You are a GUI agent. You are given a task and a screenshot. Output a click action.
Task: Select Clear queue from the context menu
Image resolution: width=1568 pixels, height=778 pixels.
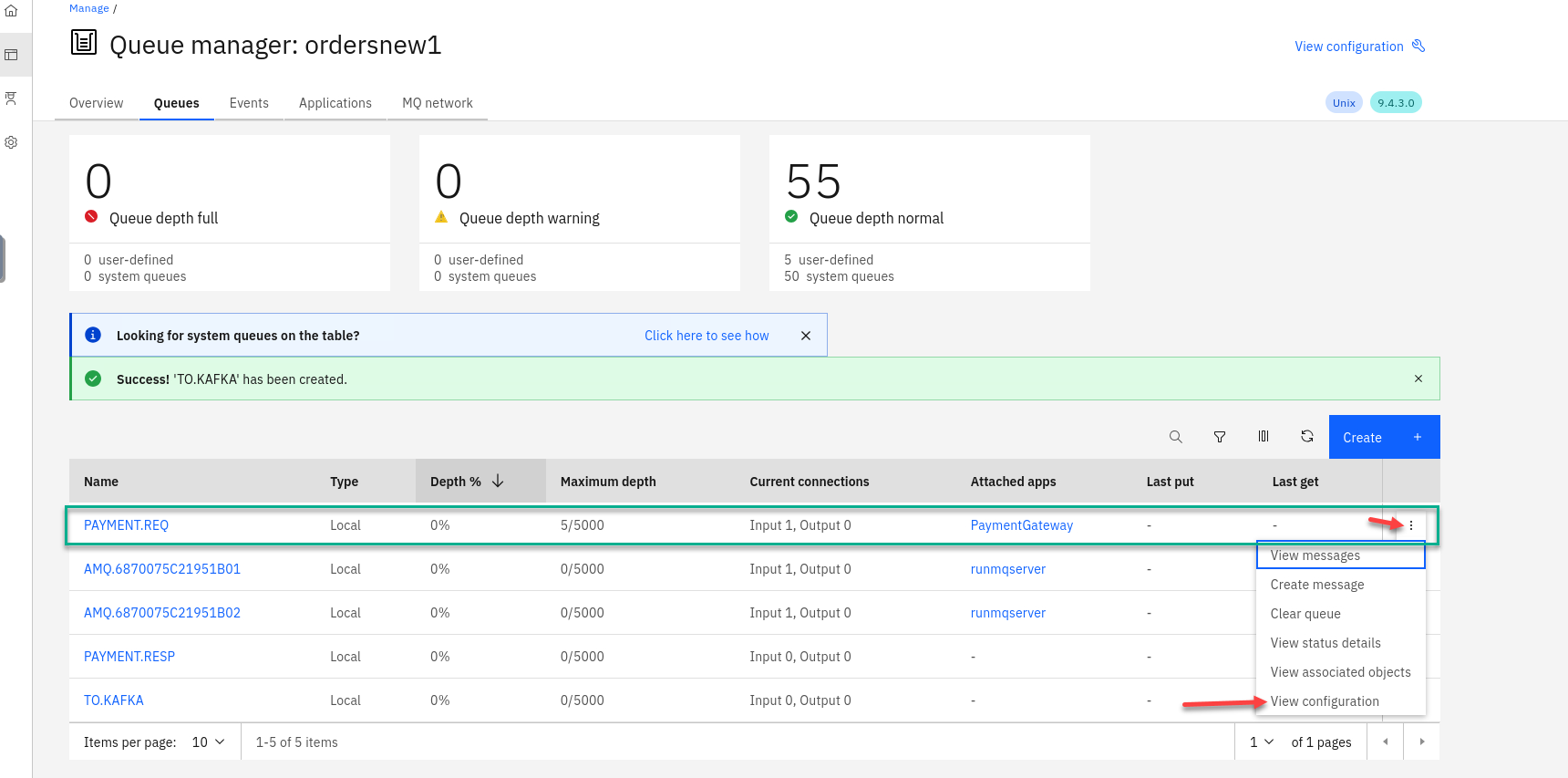click(x=1305, y=614)
